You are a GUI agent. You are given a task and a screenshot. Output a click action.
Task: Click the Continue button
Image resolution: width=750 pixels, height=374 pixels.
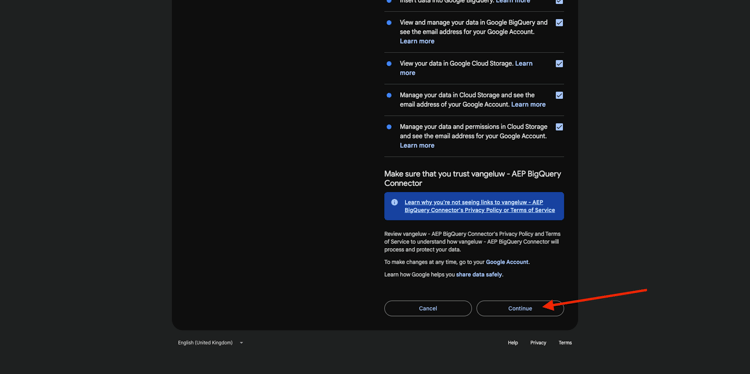[520, 308]
